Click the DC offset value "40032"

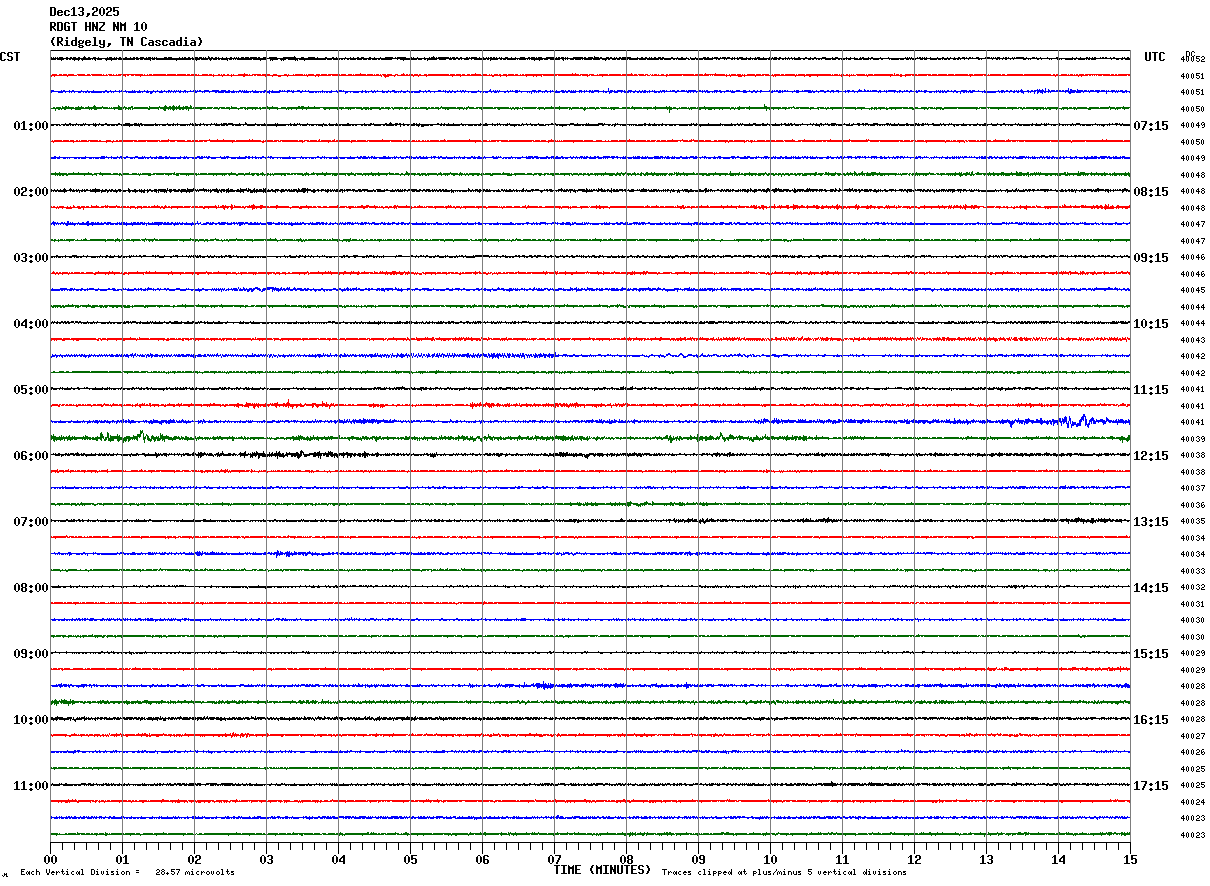[1192, 588]
